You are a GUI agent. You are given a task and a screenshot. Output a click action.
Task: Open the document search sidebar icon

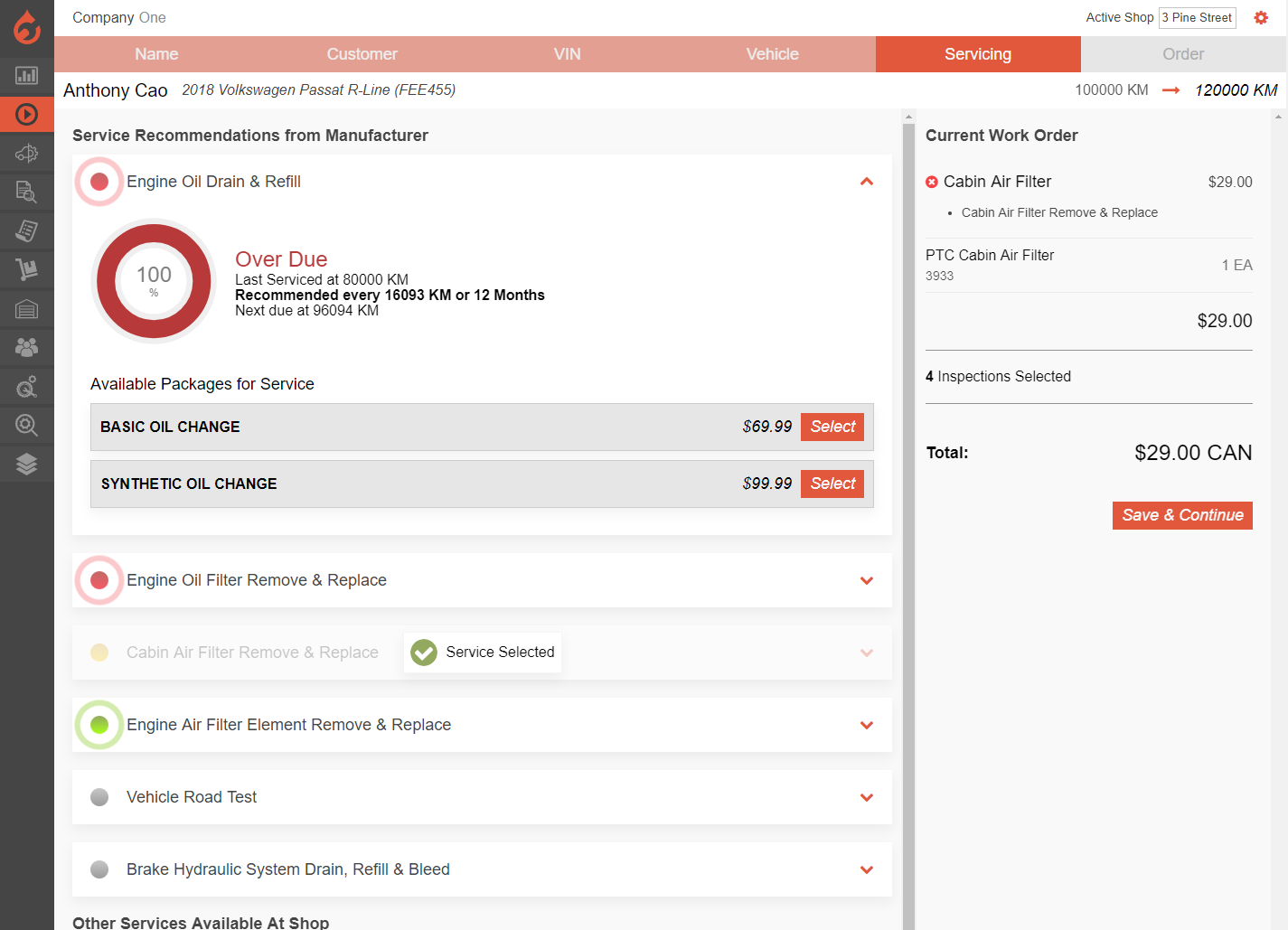tap(27, 192)
